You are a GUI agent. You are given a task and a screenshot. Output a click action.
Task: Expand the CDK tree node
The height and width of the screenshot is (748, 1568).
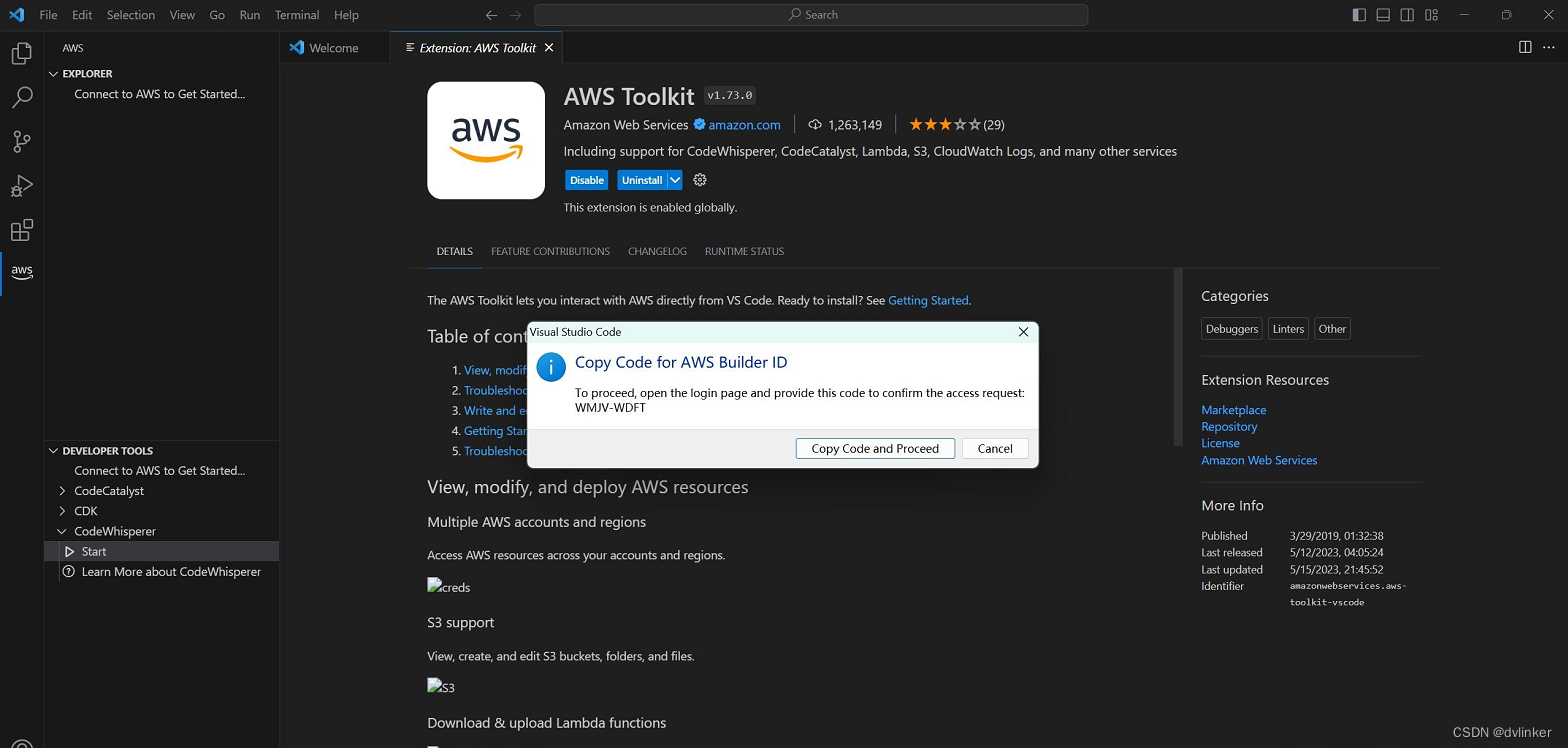tap(62, 511)
